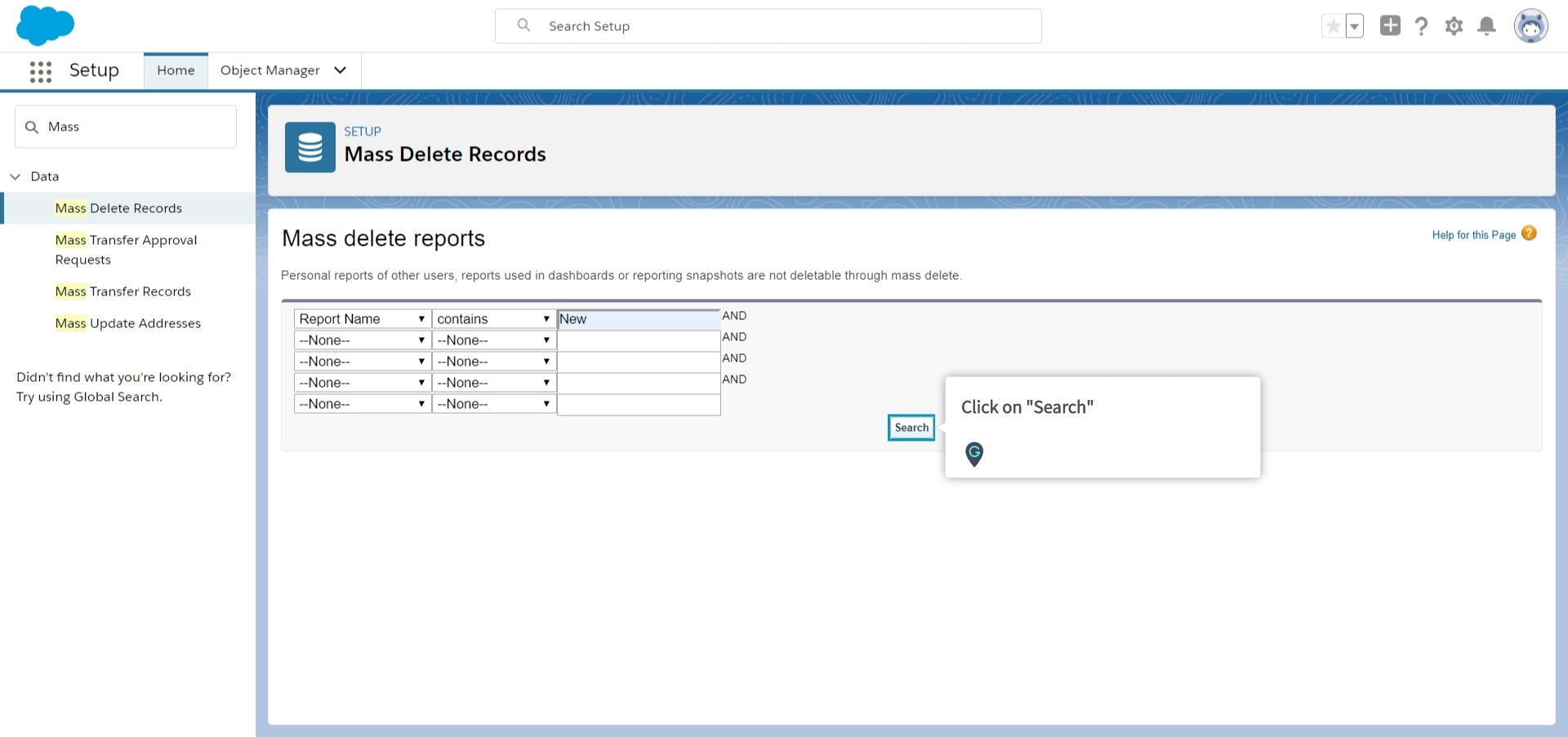This screenshot has height=737, width=1568.
Task: View notifications via the bell icon
Action: [x=1486, y=25]
